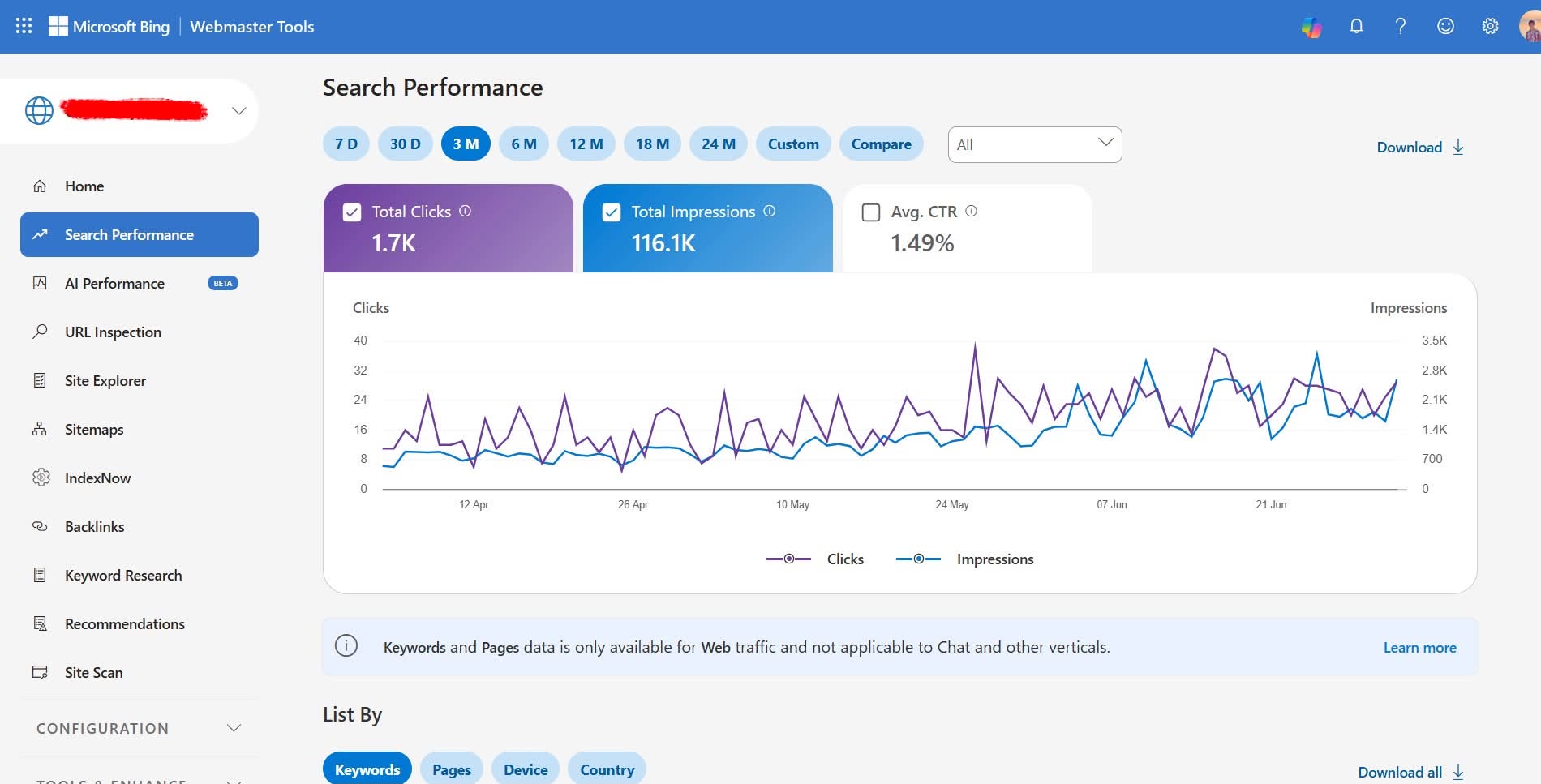This screenshot has height=784, width=1541.
Task: Click the Learn more link
Action: point(1420,647)
